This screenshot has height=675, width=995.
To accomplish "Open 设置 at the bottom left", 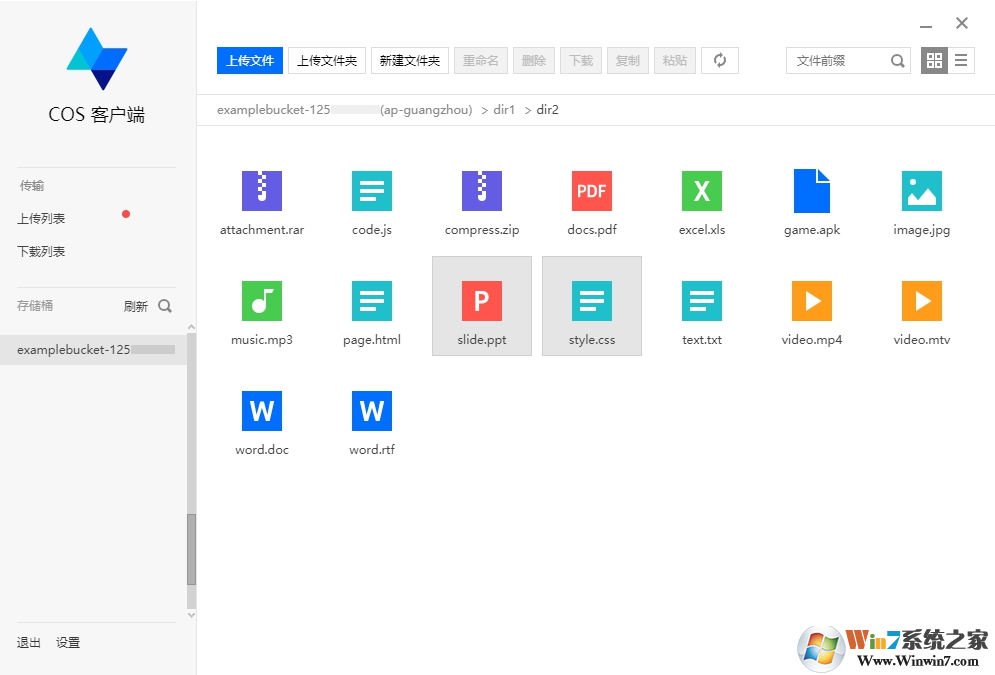I will (x=68, y=642).
